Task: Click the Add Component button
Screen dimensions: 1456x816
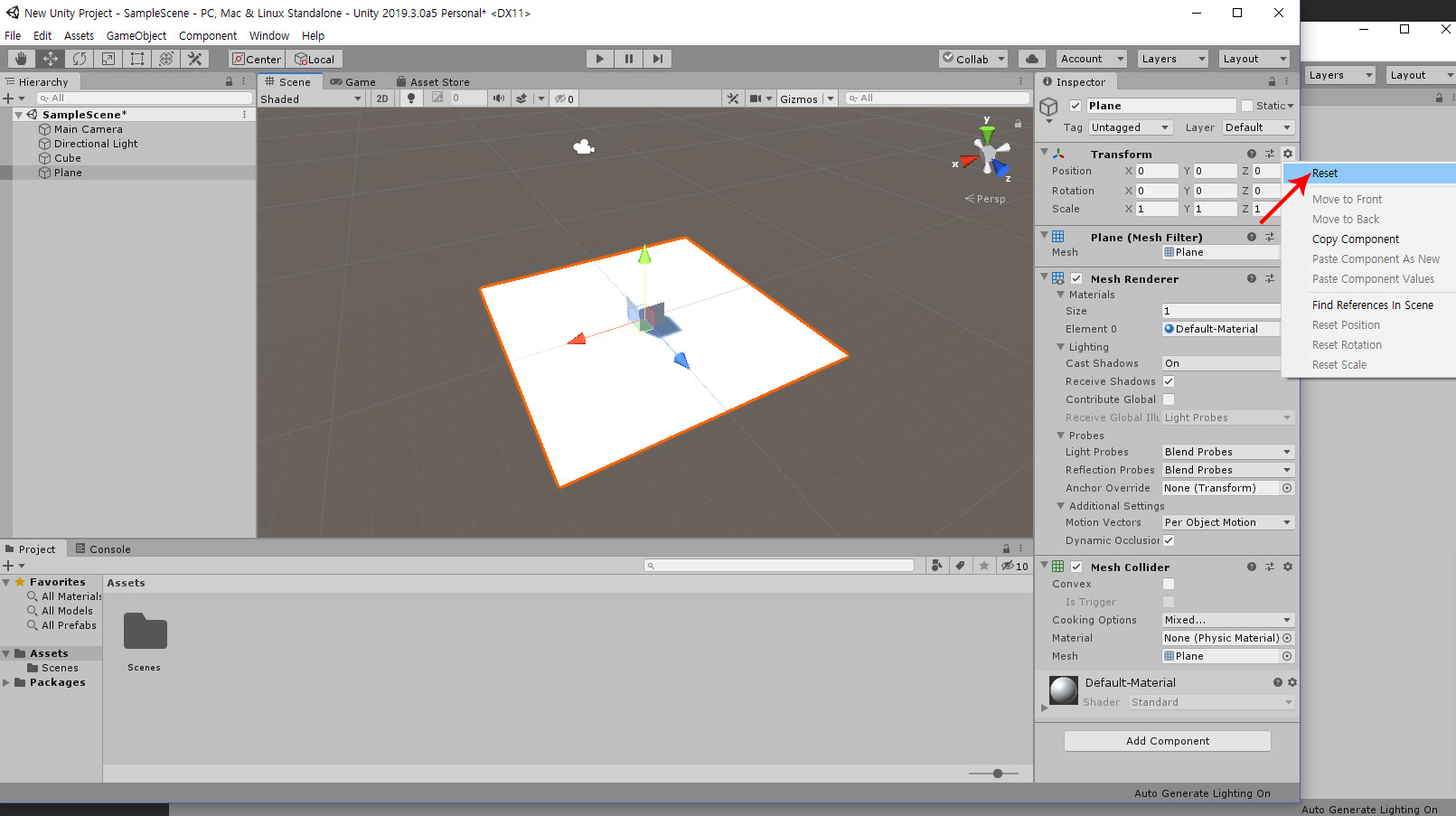Action: click(1168, 741)
